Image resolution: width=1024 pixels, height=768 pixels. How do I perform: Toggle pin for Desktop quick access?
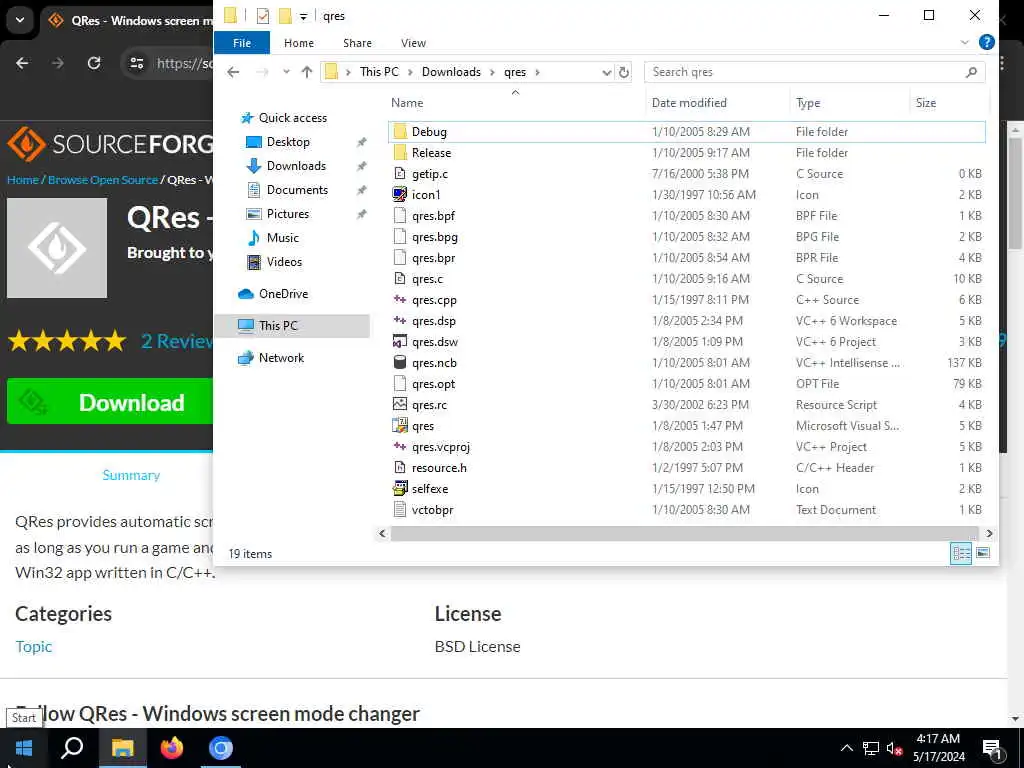tap(361, 142)
